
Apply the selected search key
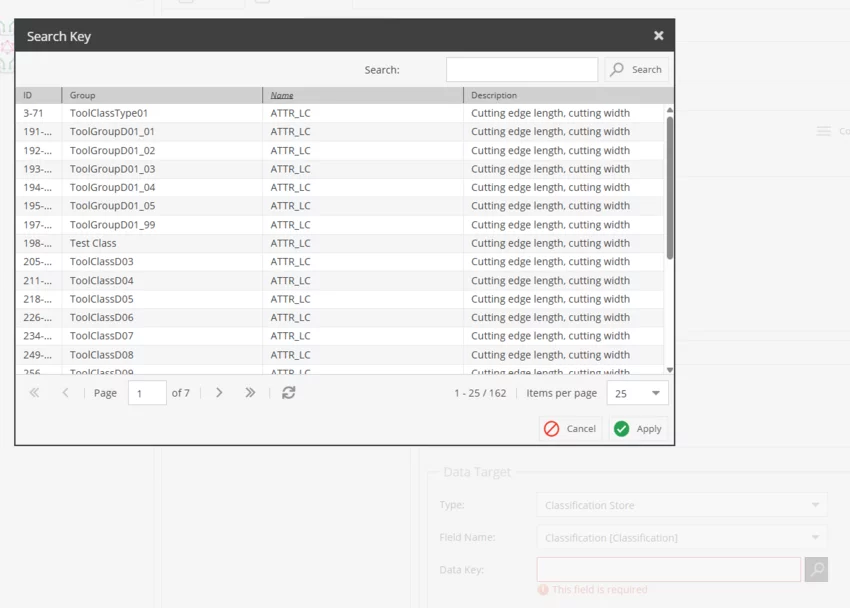pyautogui.click(x=638, y=429)
